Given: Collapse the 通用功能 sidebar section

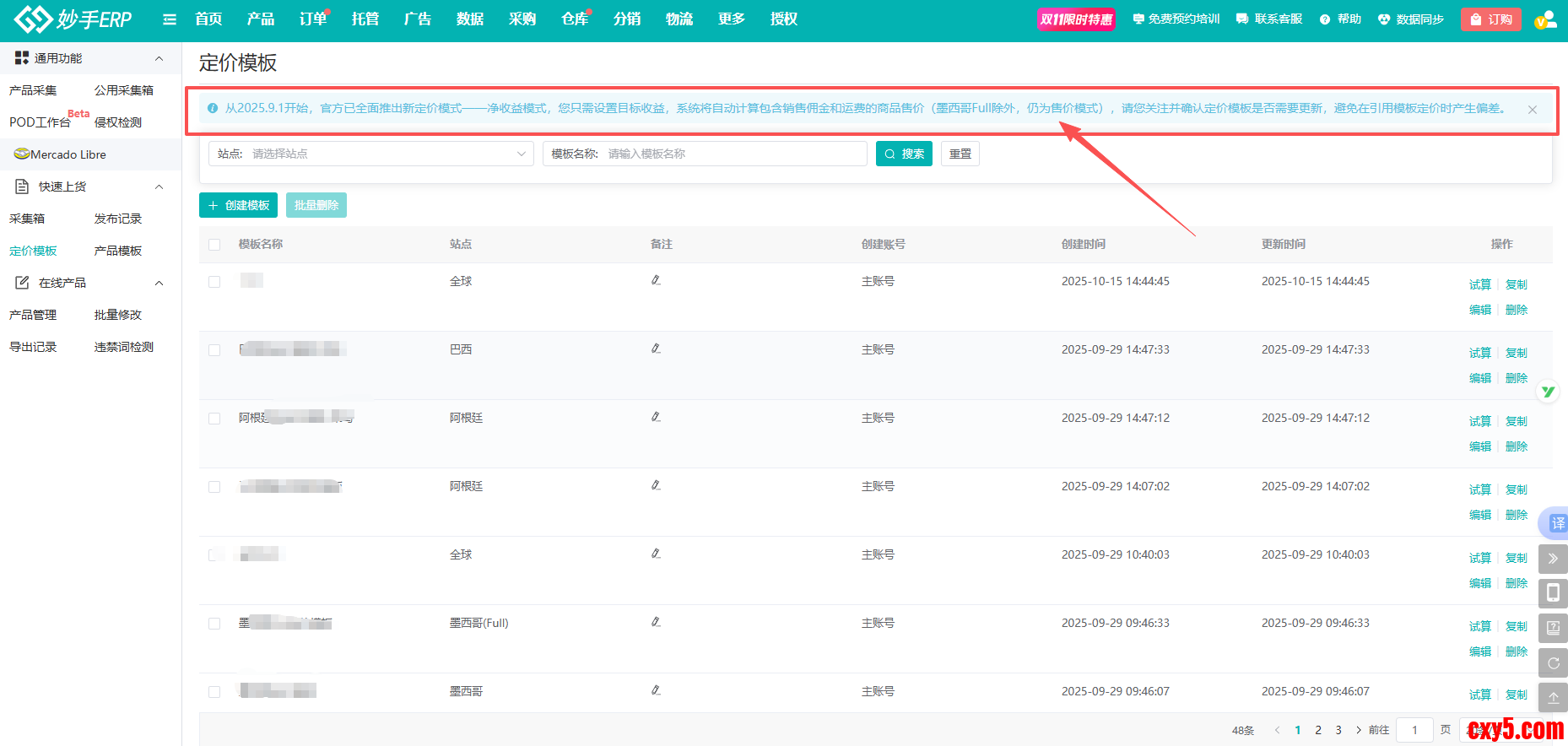Looking at the screenshot, I should 159,58.
